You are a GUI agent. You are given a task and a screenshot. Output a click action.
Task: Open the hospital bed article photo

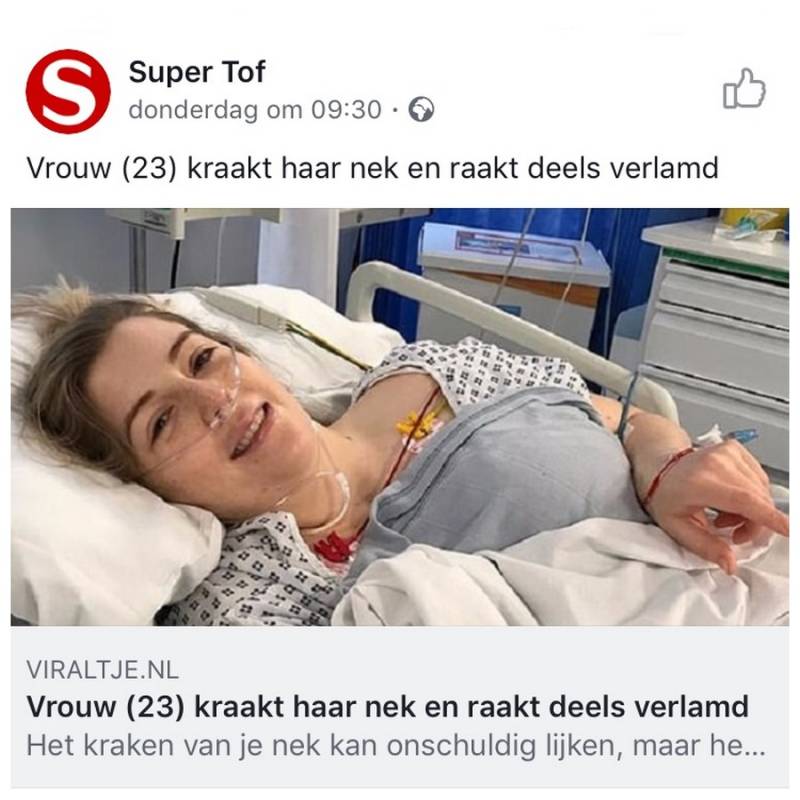tap(400, 417)
